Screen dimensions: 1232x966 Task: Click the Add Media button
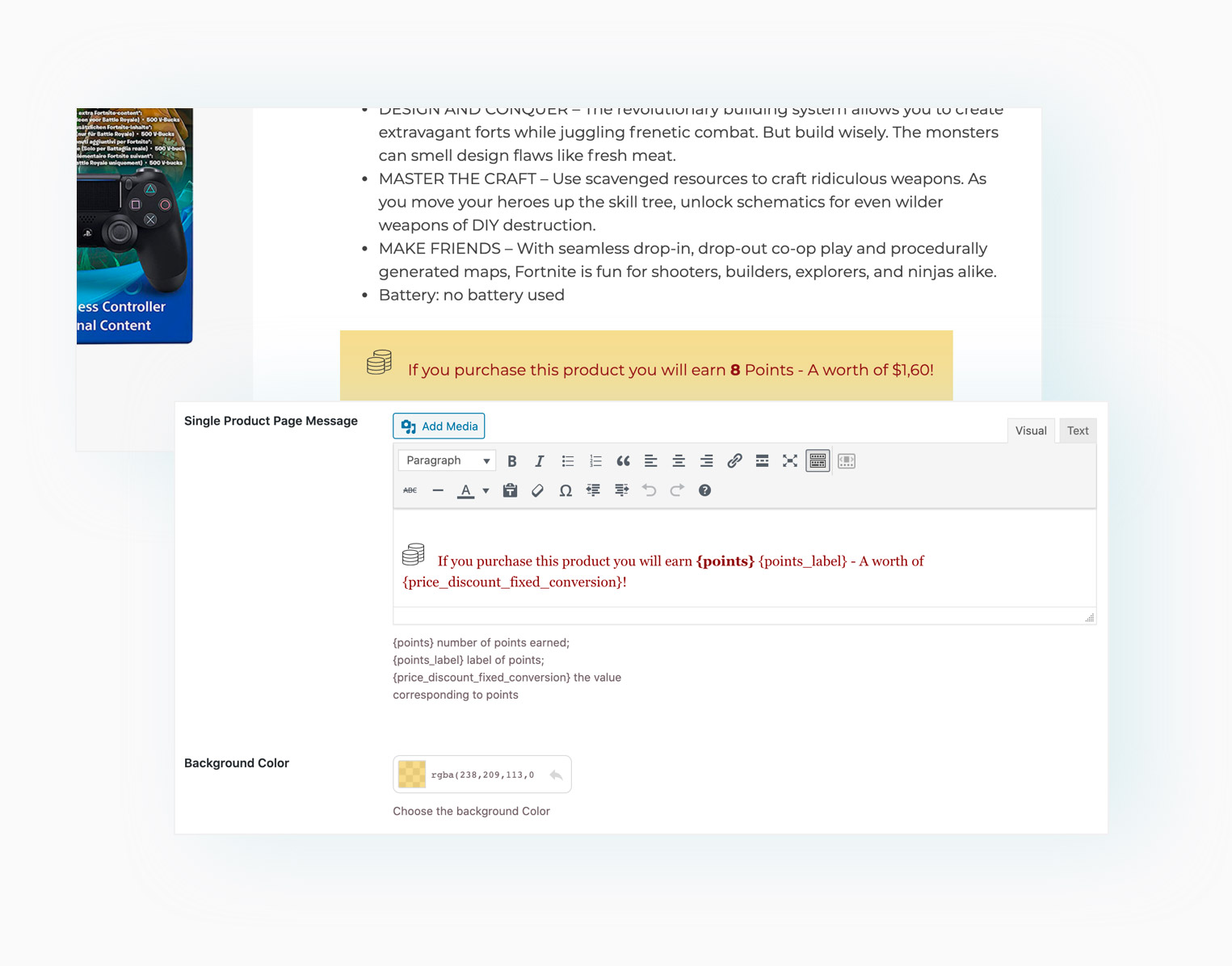439,426
